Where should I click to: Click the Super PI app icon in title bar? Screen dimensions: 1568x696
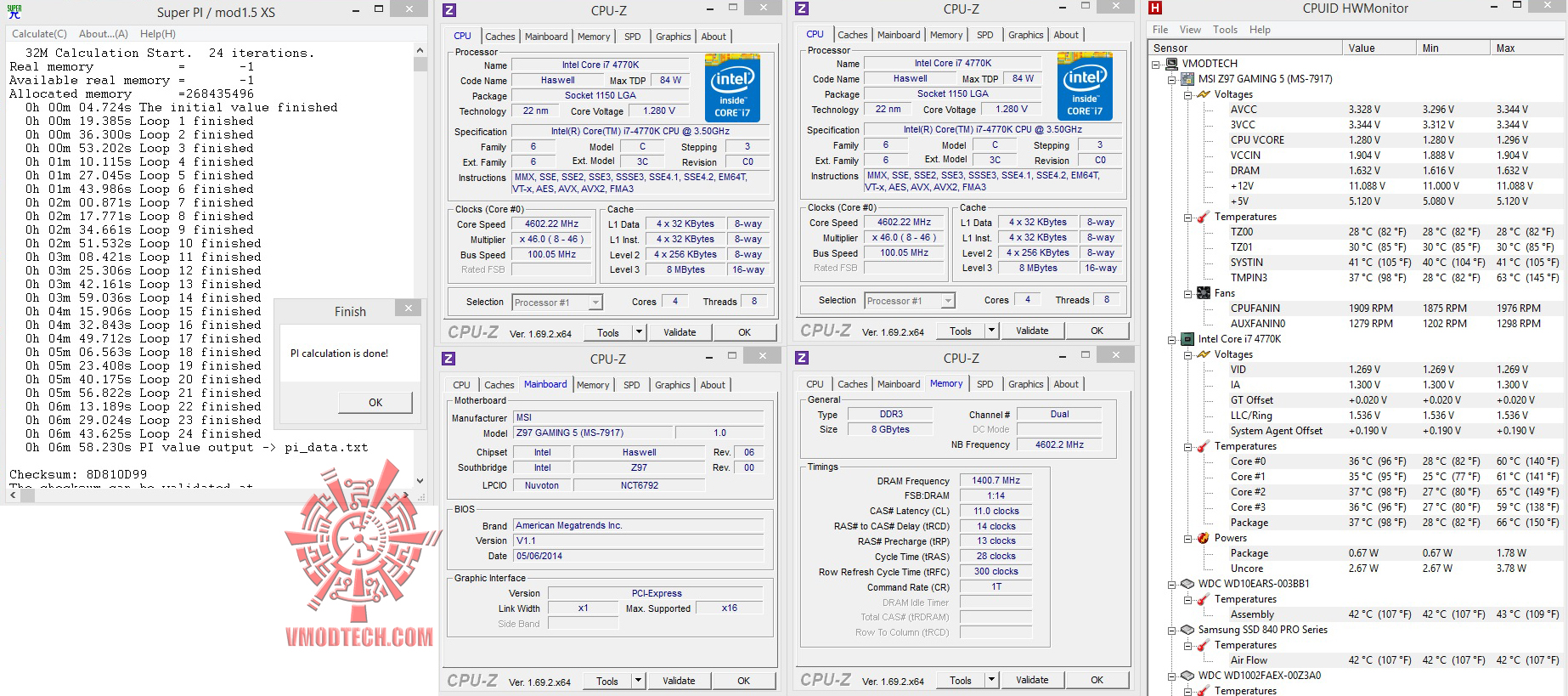point(14,12)
